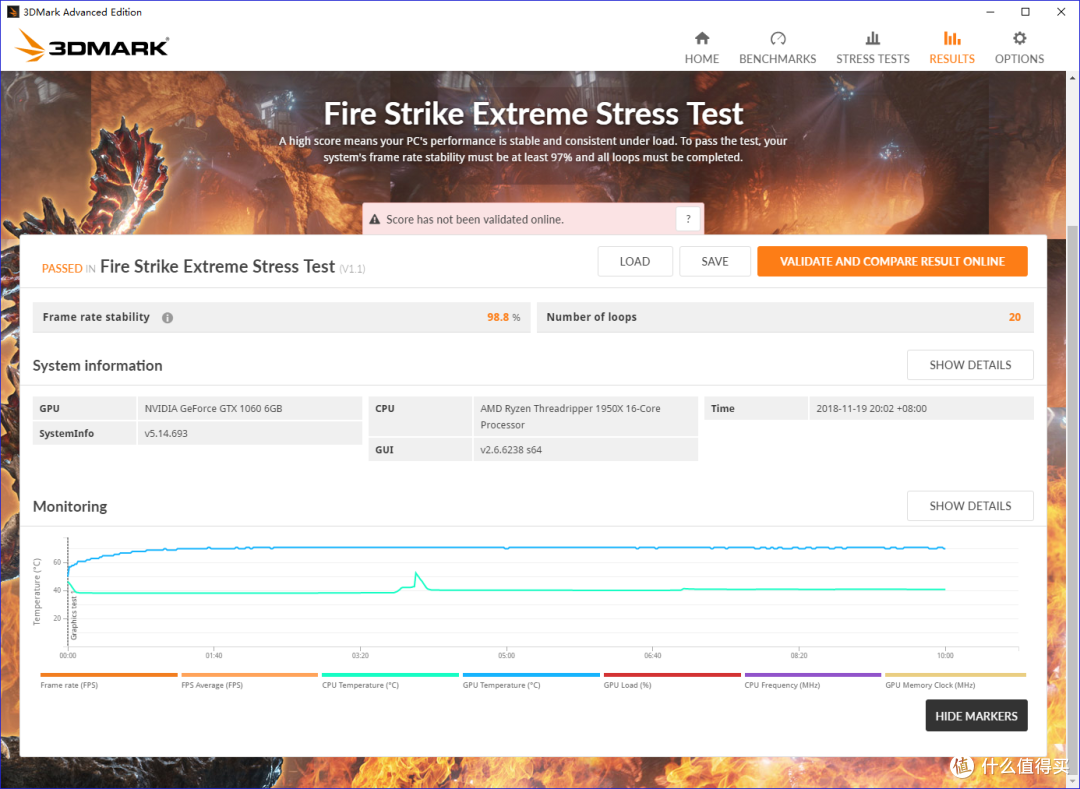Click the warning triangle icon

pos(375,220)
